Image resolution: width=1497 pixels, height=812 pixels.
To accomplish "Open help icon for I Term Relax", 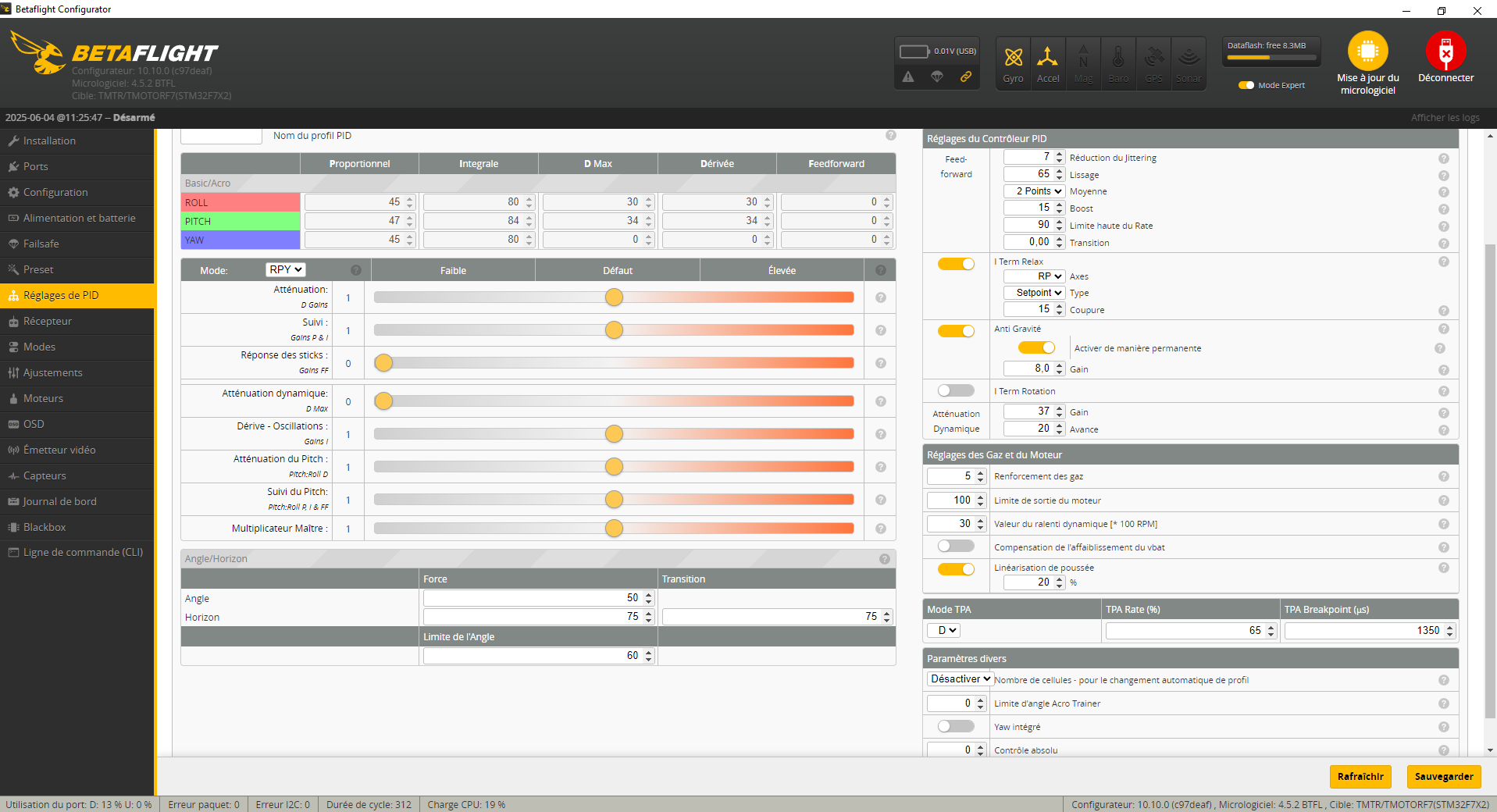I will coord(1443,262).
